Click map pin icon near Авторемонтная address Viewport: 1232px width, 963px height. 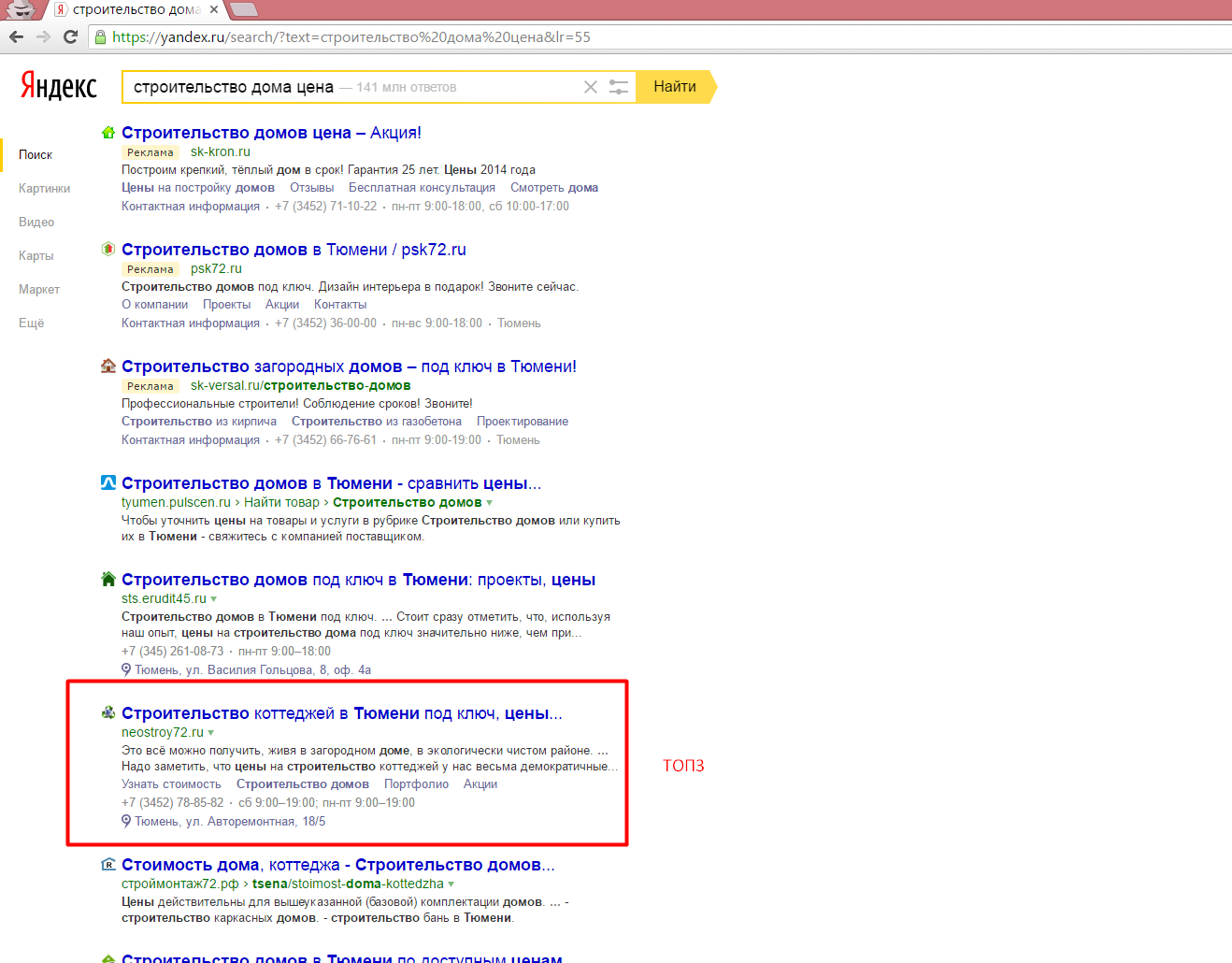126,821
